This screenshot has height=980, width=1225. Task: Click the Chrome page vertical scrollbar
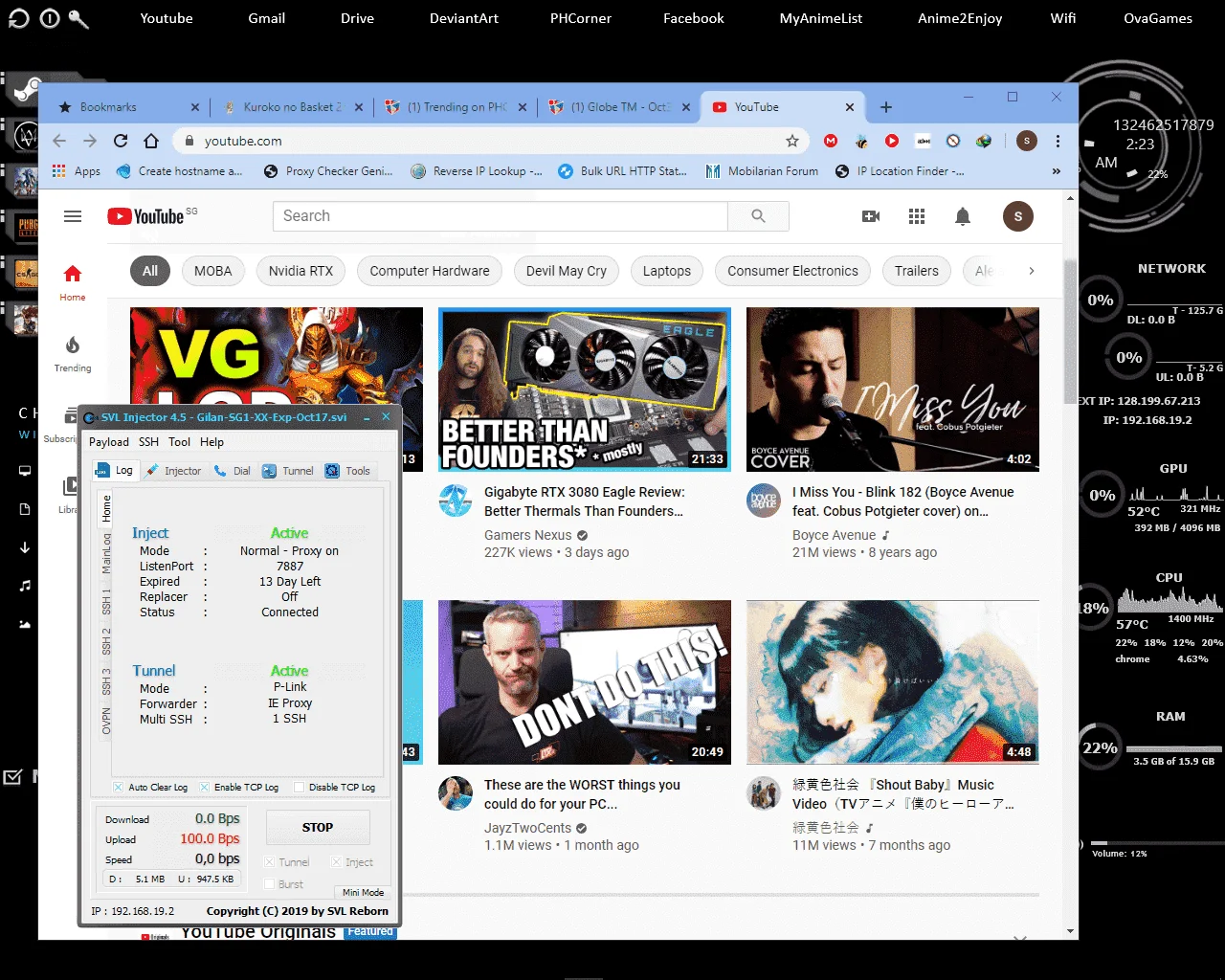pyautogui.click(x=1071, y=331)
